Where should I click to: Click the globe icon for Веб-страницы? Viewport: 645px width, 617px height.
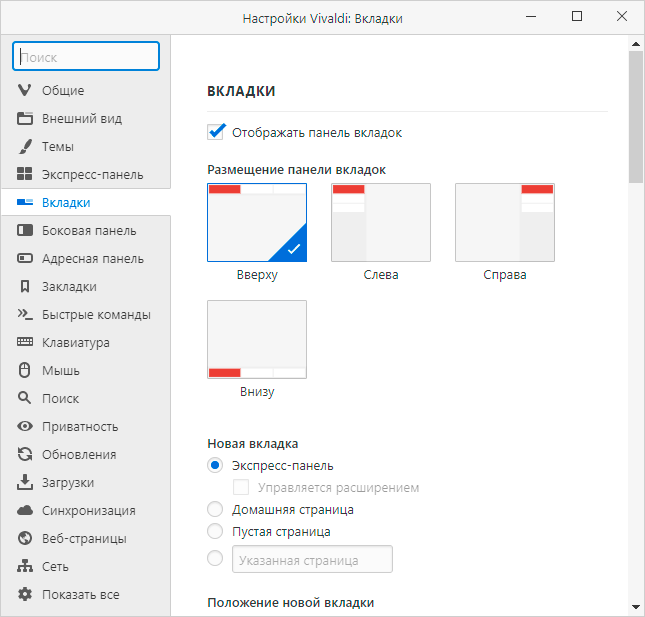25,538
